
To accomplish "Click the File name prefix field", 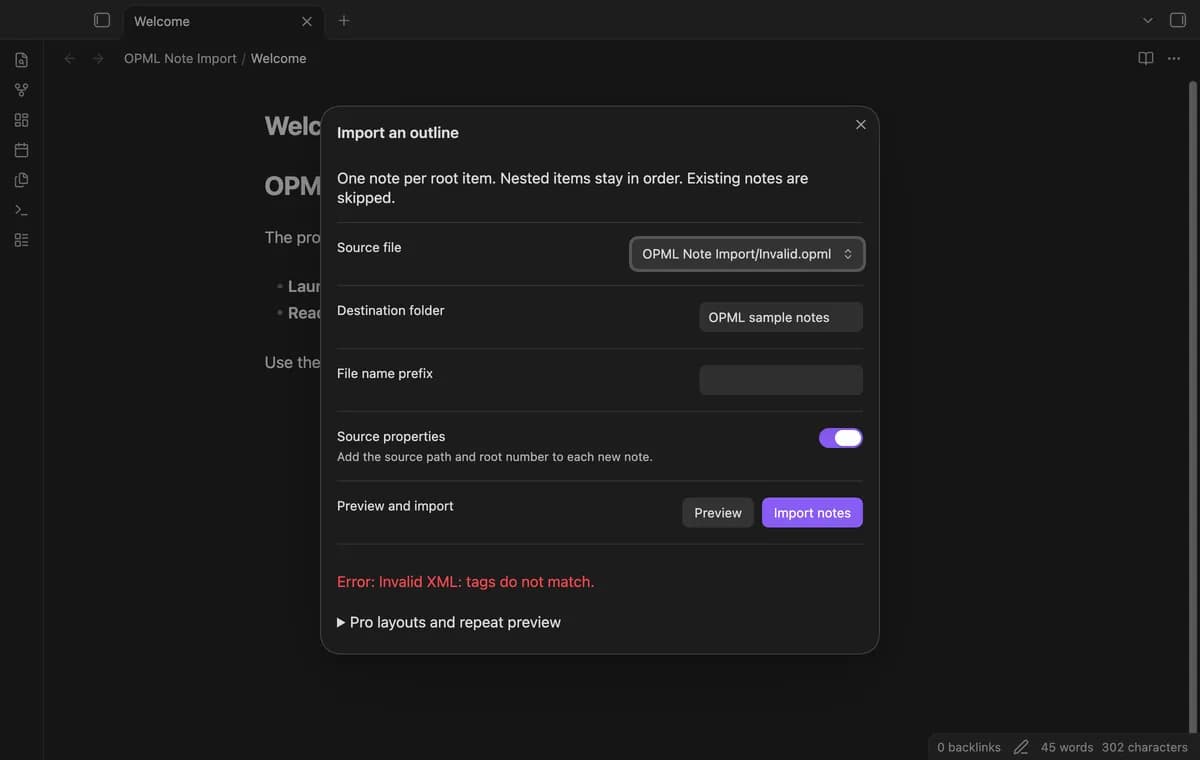I will (x=781, y=380).
